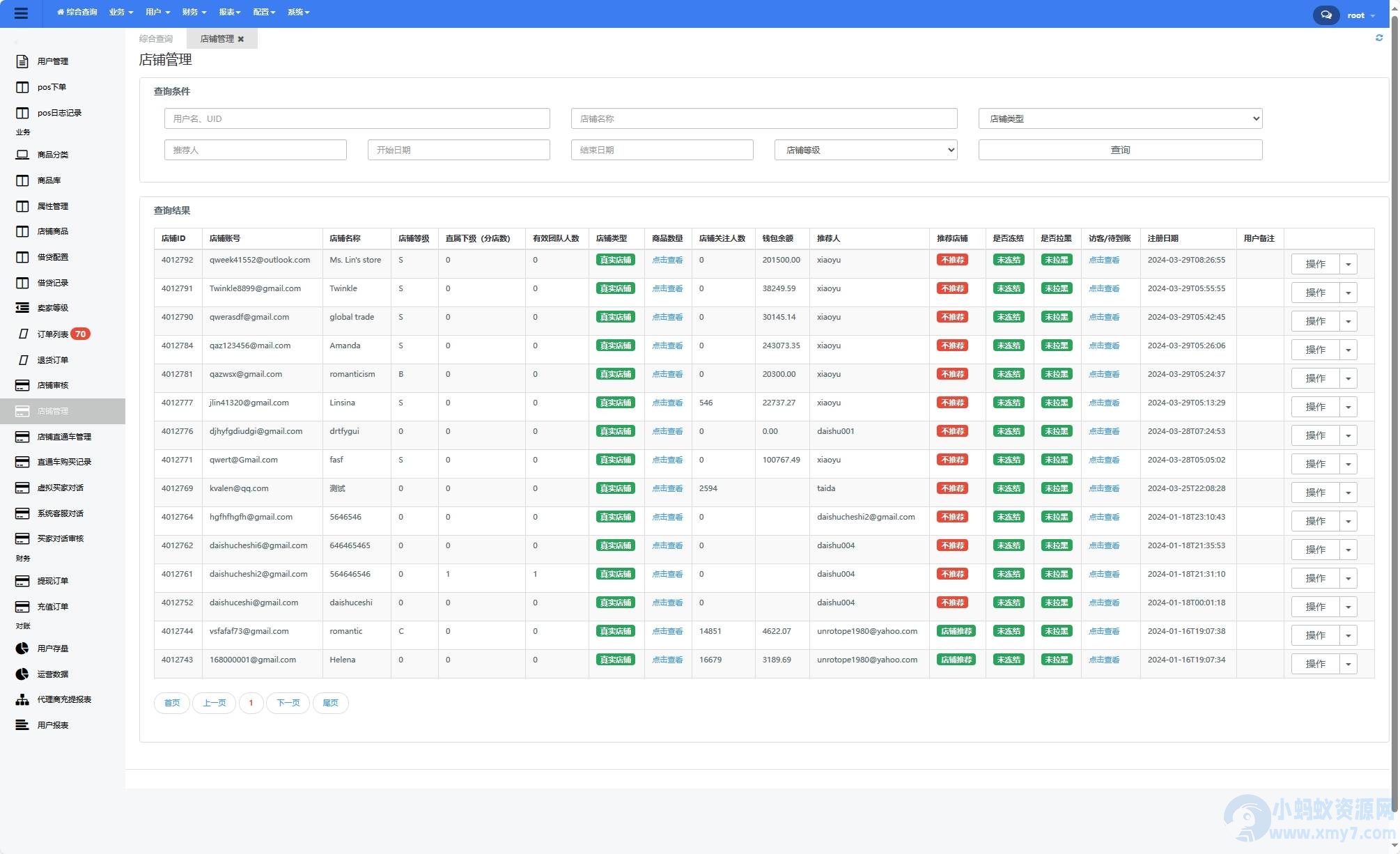Expand 操作 arrow for Linsina store
The width and height of the screenshot is (1400, 854).
(1348, 407)
